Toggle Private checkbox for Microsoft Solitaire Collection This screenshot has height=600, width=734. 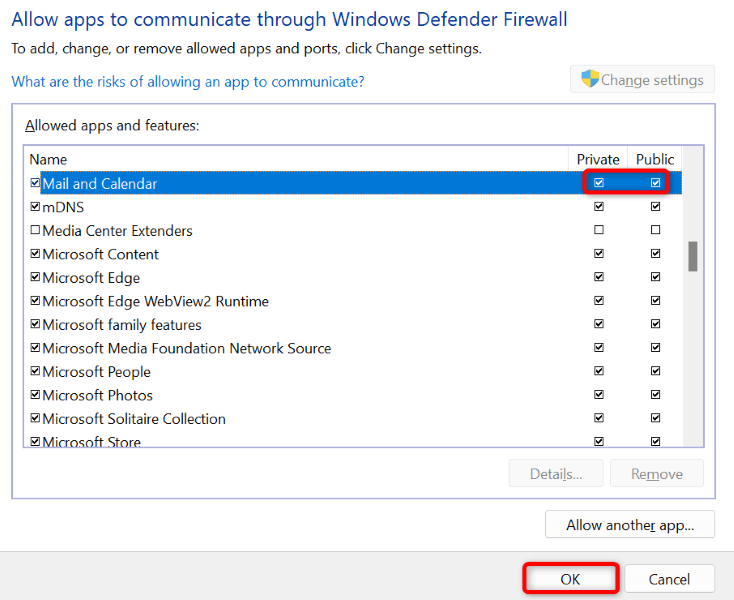tap(599, 418)
